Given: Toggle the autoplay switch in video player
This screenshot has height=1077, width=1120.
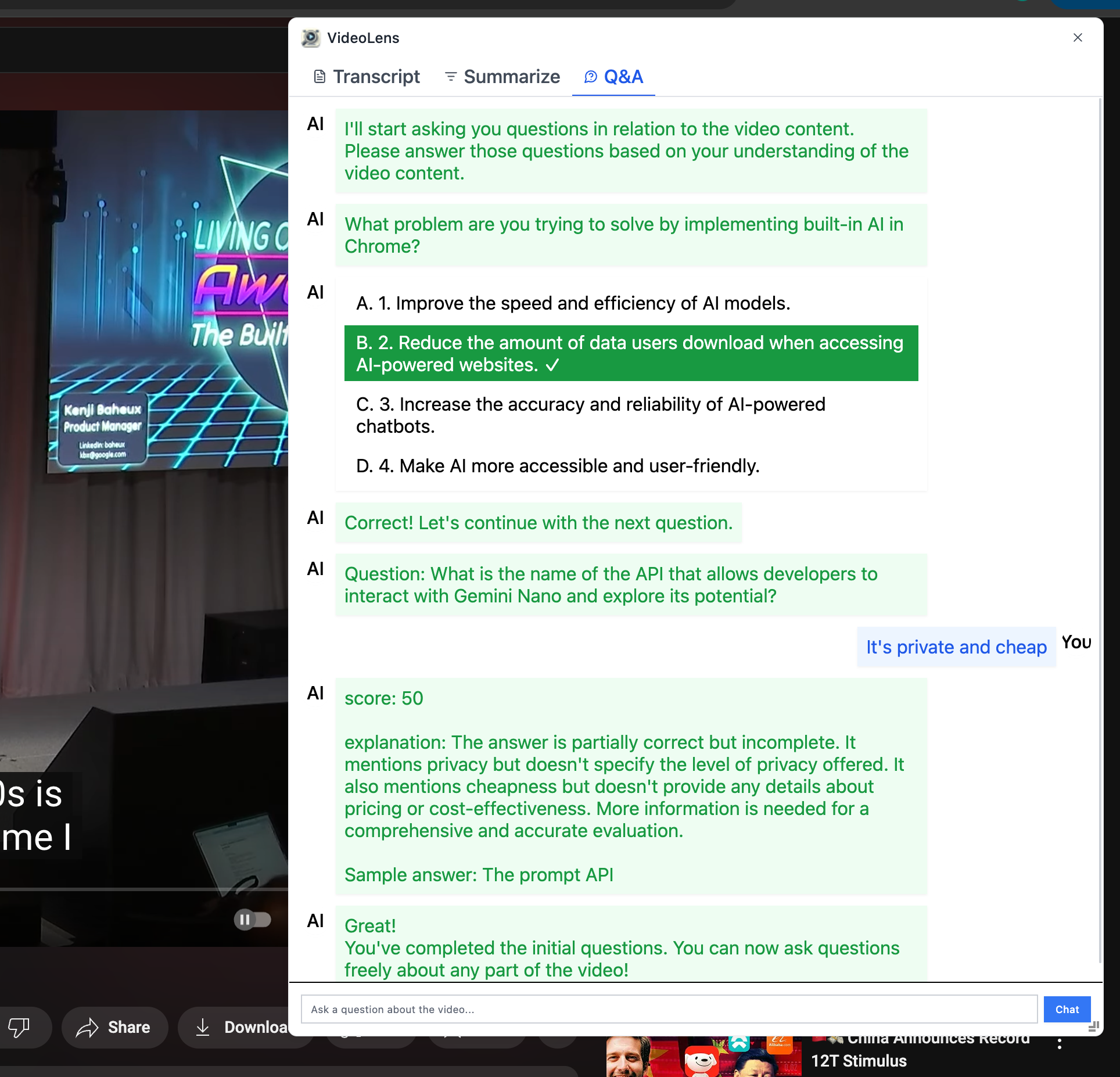Looking at the screenshot, I should pos(253,920).
